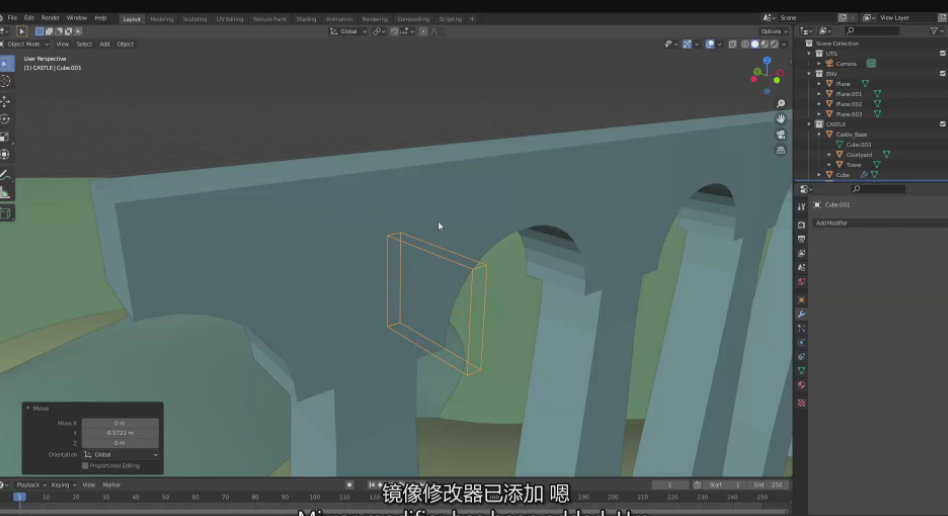Open the Playback dropdown in timeline
The image size is (948, 516).
(31, 485)
